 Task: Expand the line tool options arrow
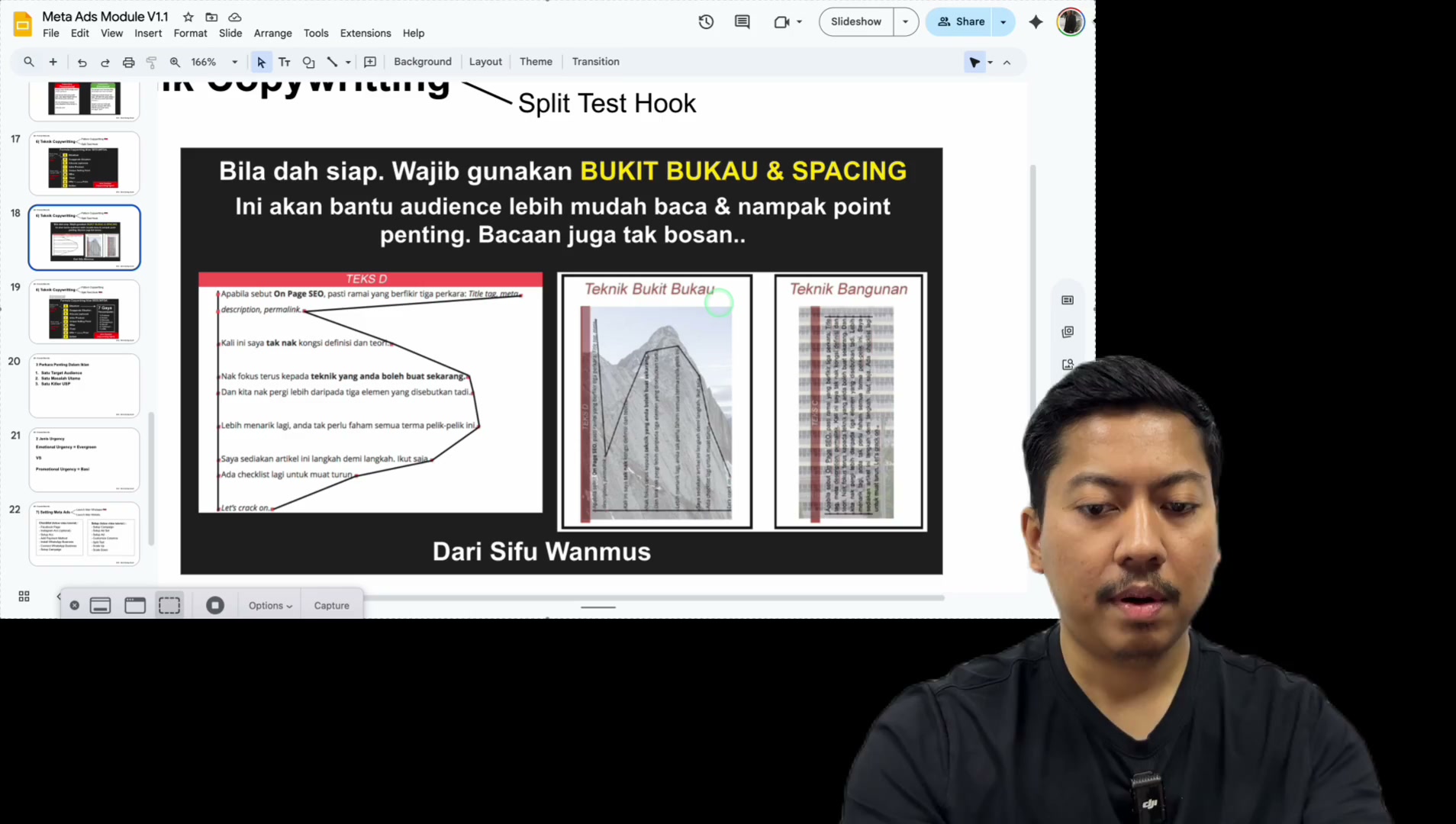coord(348,62)
